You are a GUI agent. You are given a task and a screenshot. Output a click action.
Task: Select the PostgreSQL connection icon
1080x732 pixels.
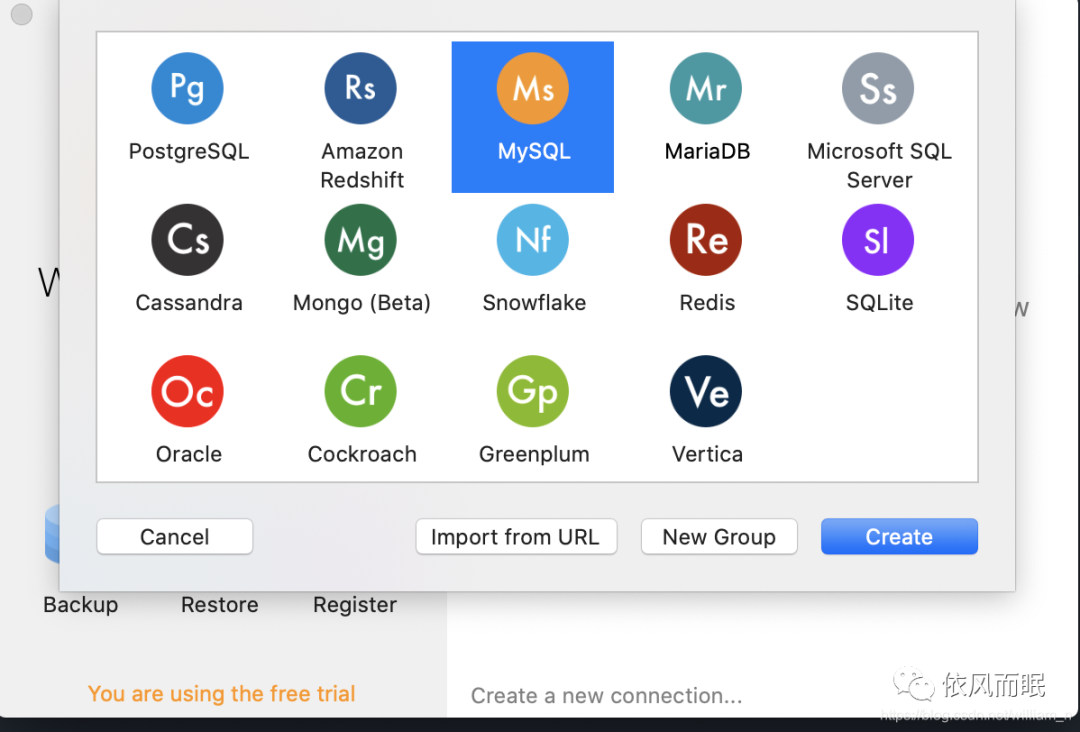click(x=187, y=89)
